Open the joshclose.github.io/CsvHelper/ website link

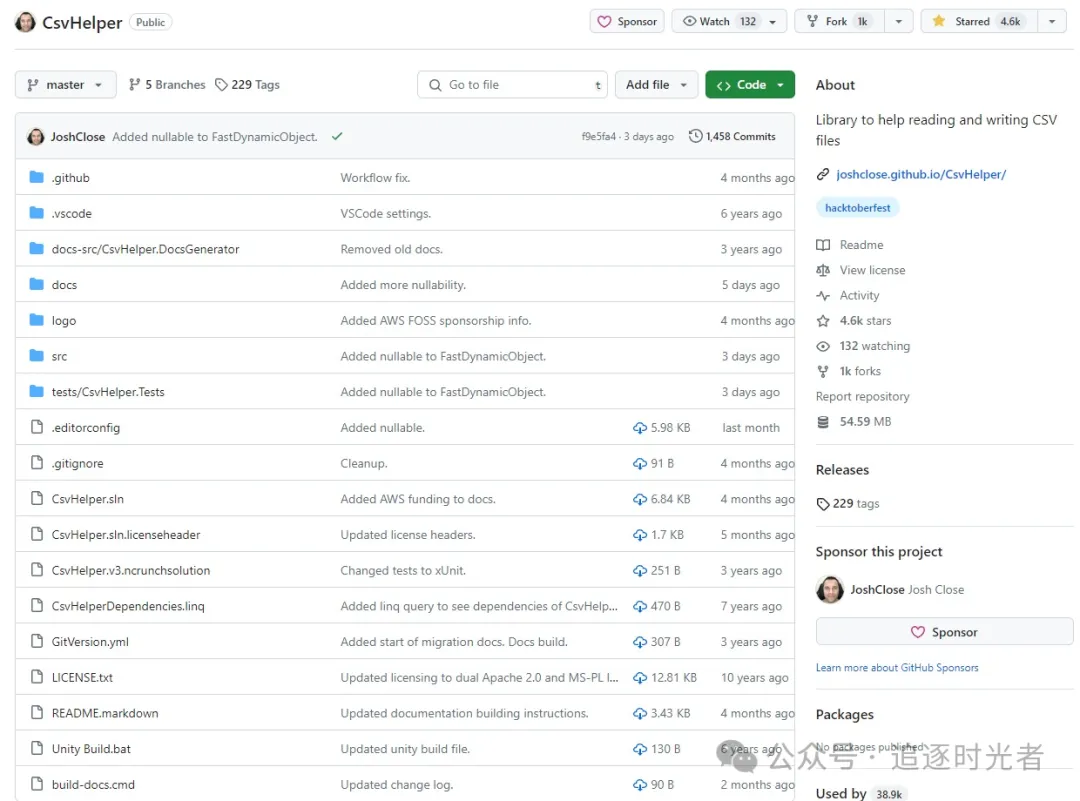[x=920, y=174]
